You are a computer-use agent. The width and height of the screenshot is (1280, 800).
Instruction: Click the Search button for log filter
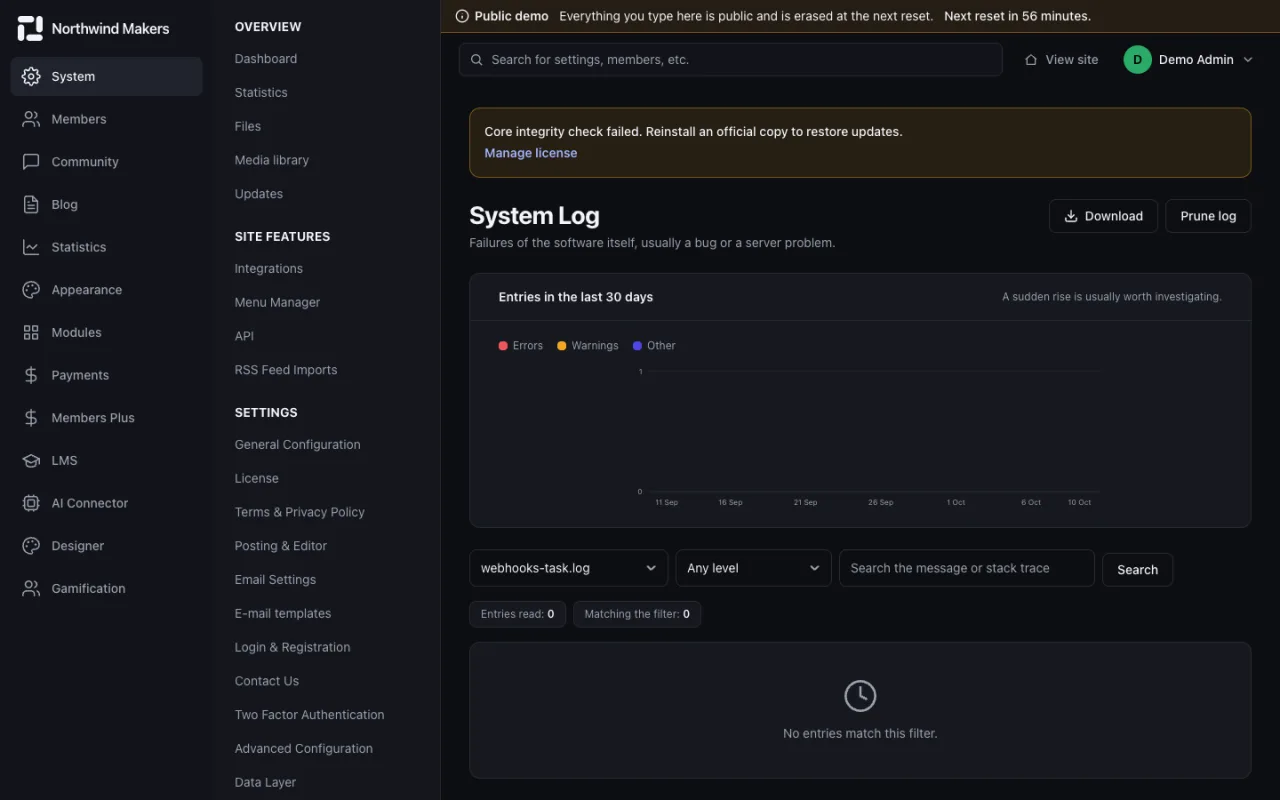click(1138, 570)
